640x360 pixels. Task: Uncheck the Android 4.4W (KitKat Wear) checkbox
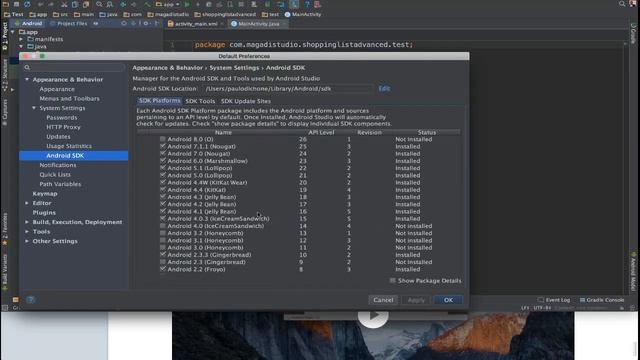tap(163, 182)
